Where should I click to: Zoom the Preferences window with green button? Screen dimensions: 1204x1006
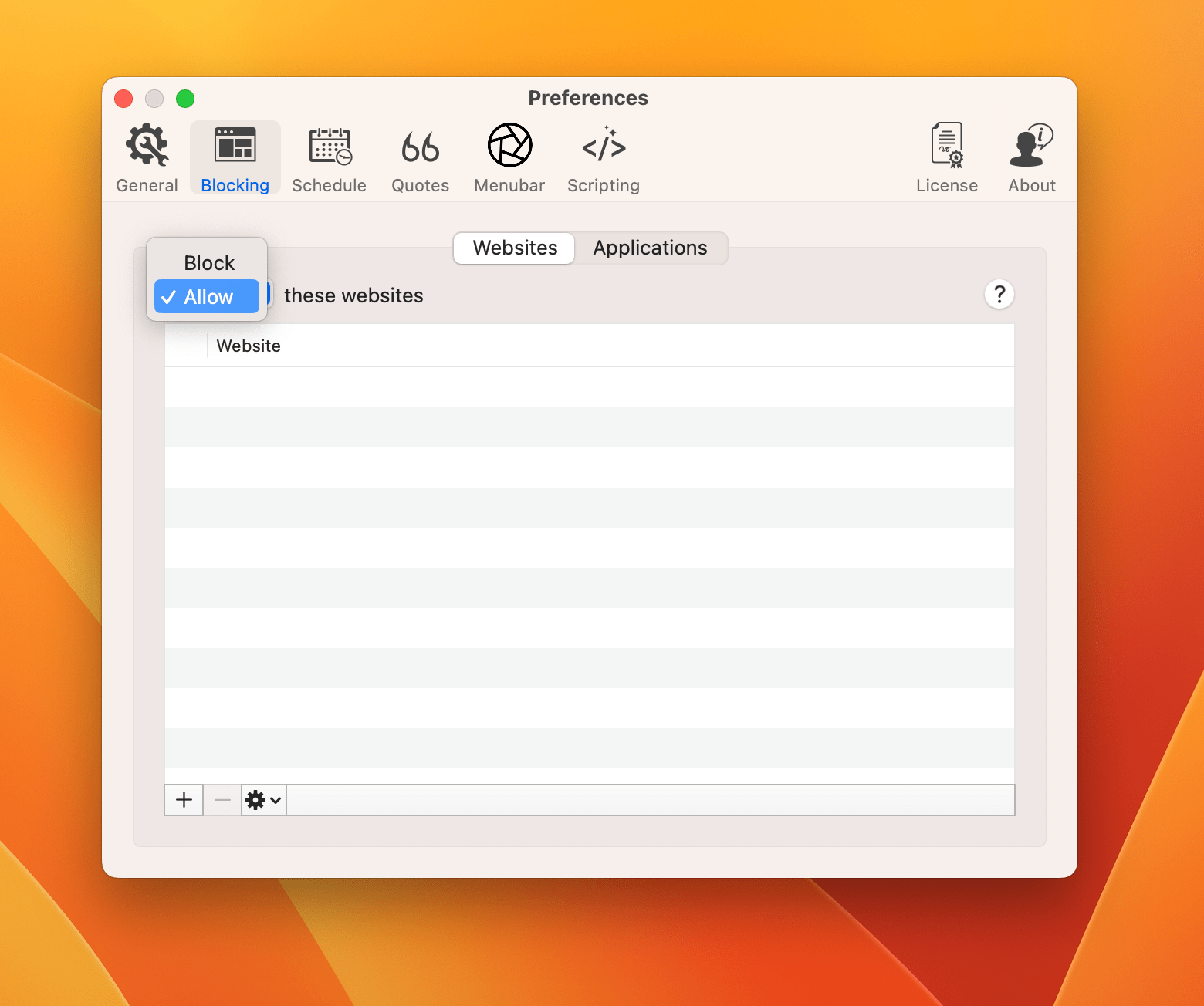pyautogui.click(x=185, y=99)
